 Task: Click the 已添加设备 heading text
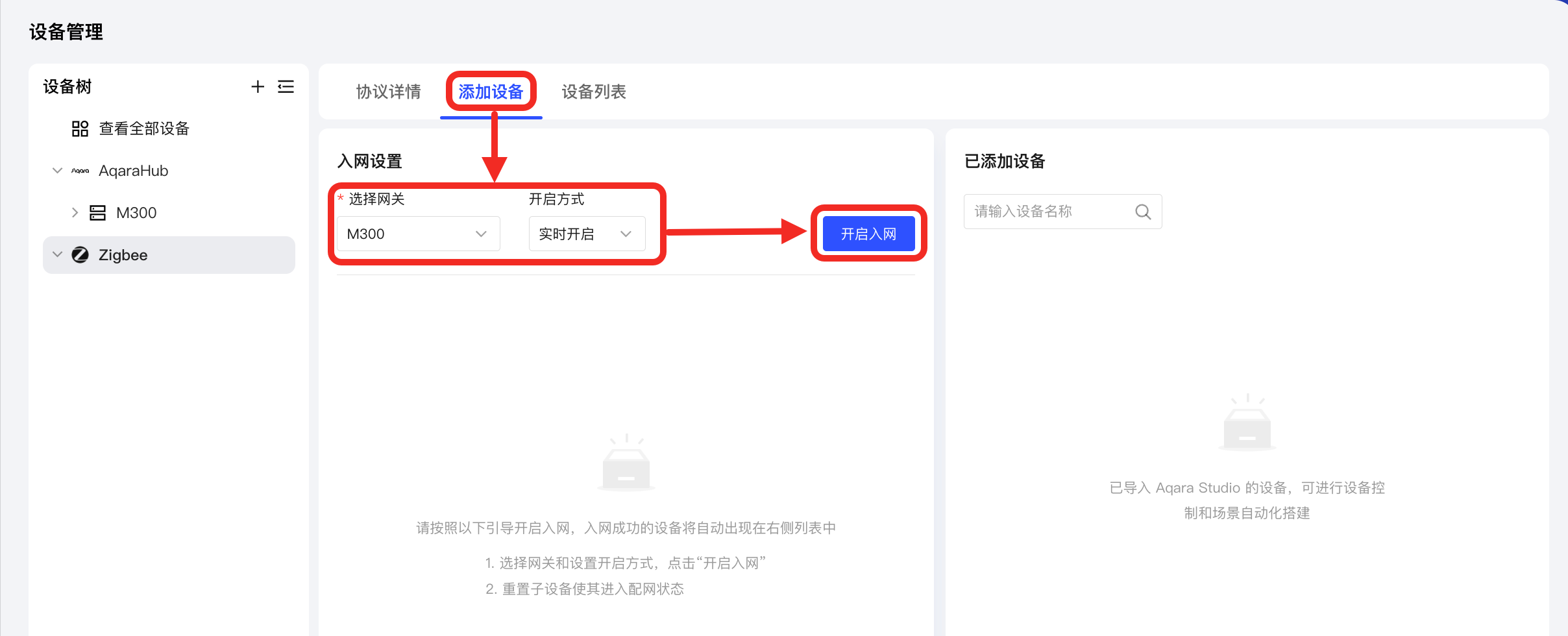click(x=1005, y=161)
